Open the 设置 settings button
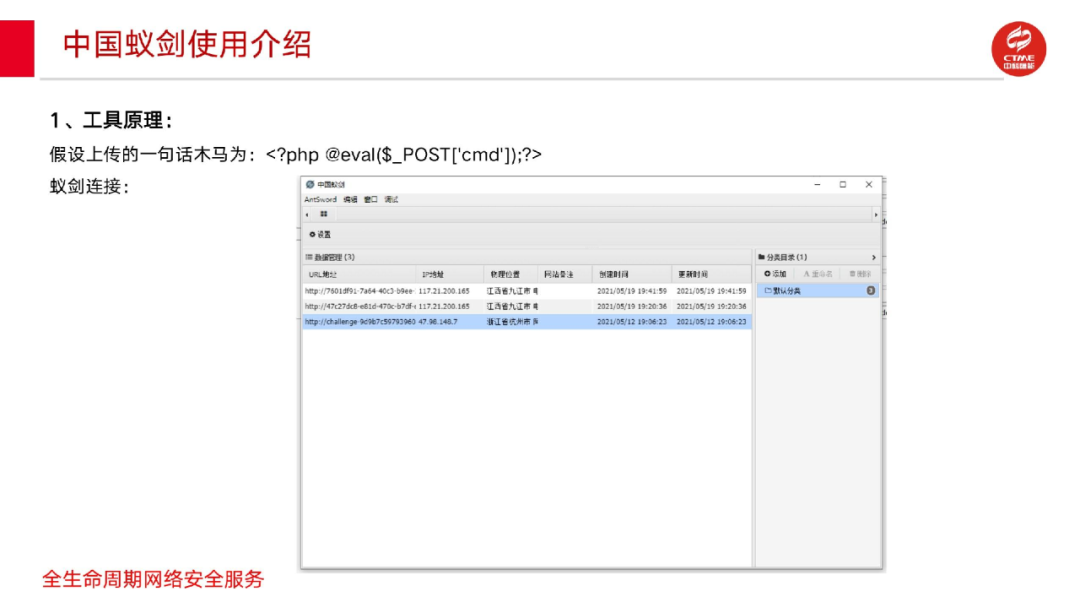 [320, 235]
